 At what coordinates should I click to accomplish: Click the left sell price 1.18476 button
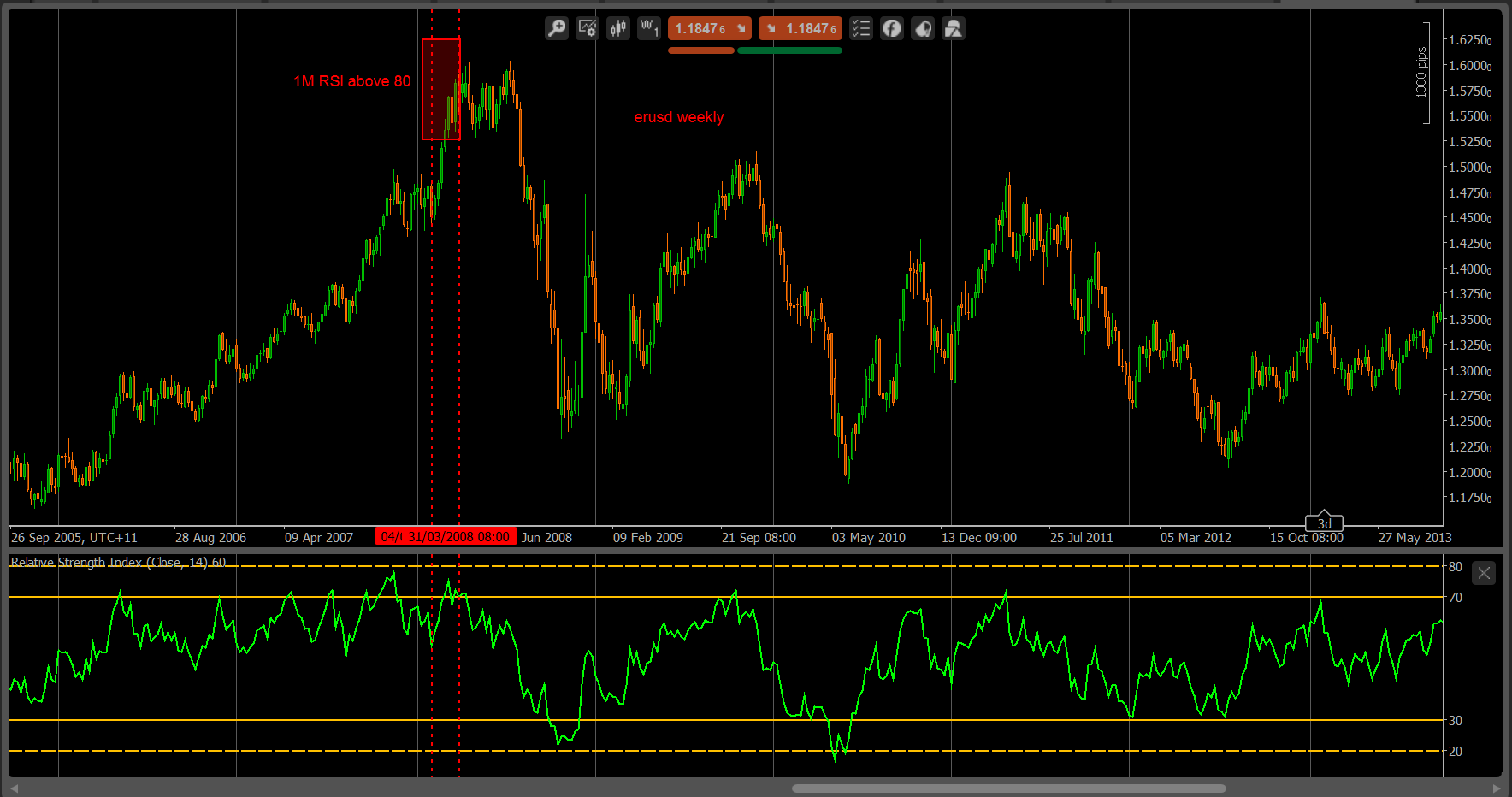[x=710, y=29]
